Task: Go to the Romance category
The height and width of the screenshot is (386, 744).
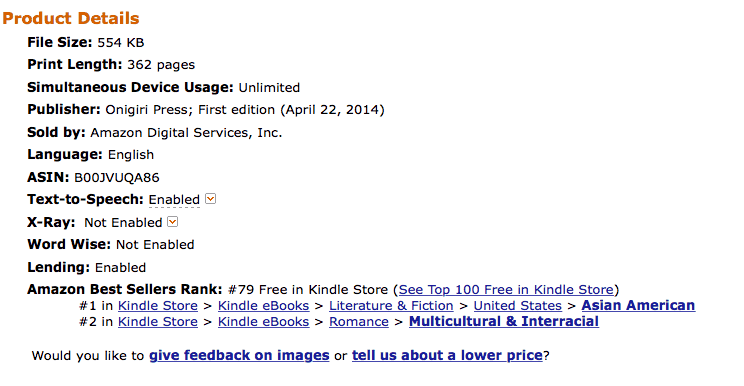Action: pyautogui.click(x=359, y=322)
